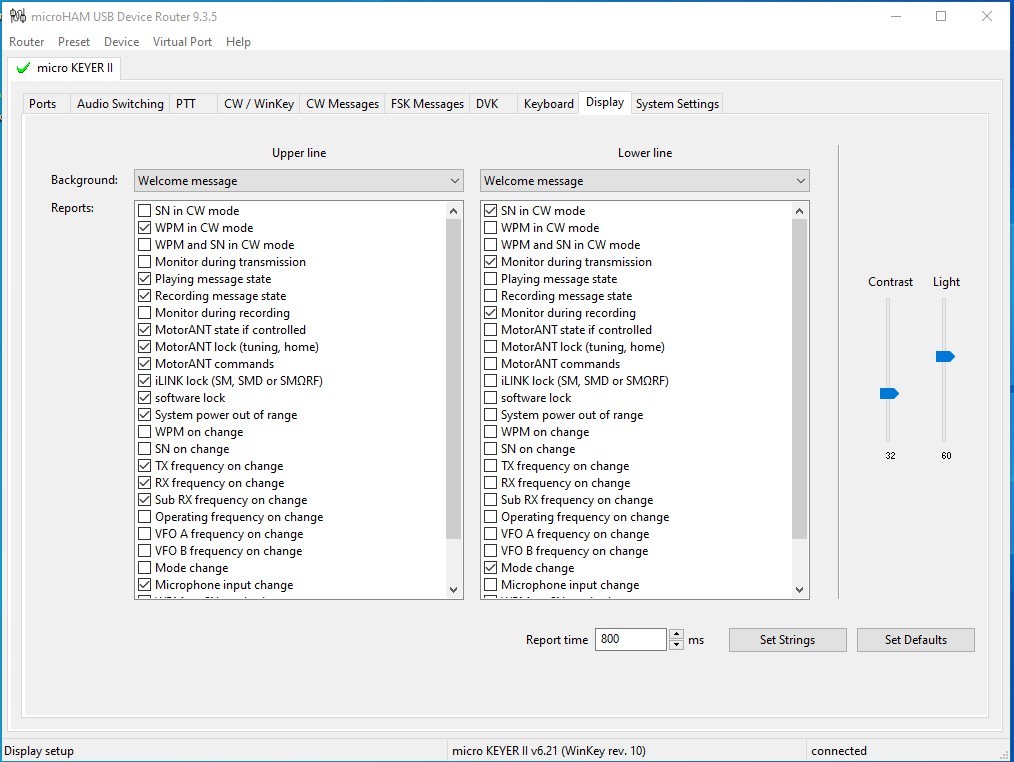Click green checkmark on micro KEYER II tab
The image size is (1014, 762).
tap(23, 68)
